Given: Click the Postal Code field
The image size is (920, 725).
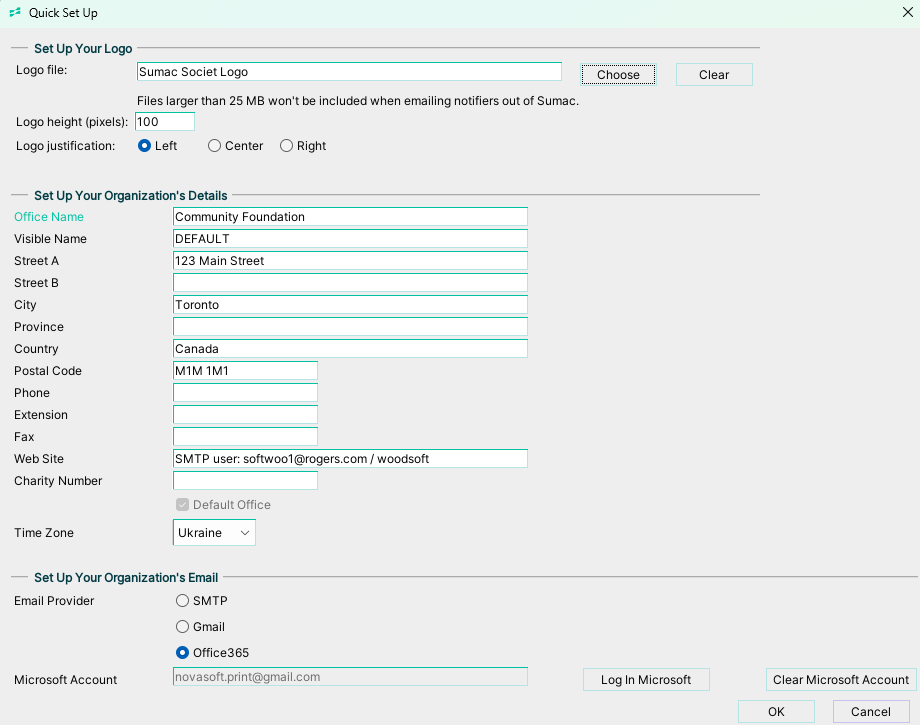Looking at the screenshot, I should (x=245, y=371).
